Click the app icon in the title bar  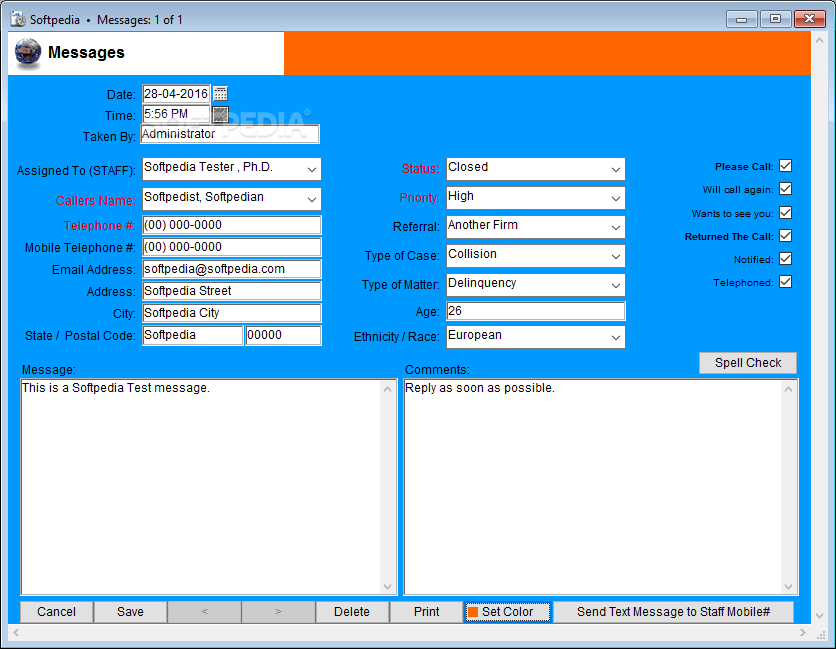tap(18, 20)
